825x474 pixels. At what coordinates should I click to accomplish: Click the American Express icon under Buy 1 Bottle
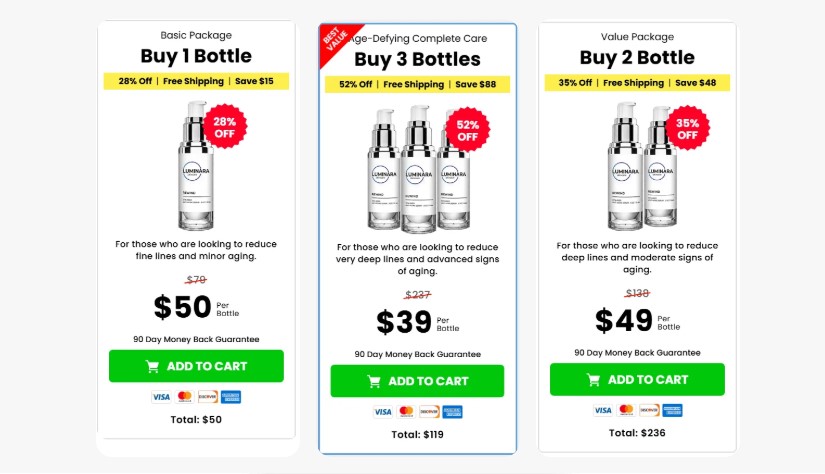[x=231, y=397]
